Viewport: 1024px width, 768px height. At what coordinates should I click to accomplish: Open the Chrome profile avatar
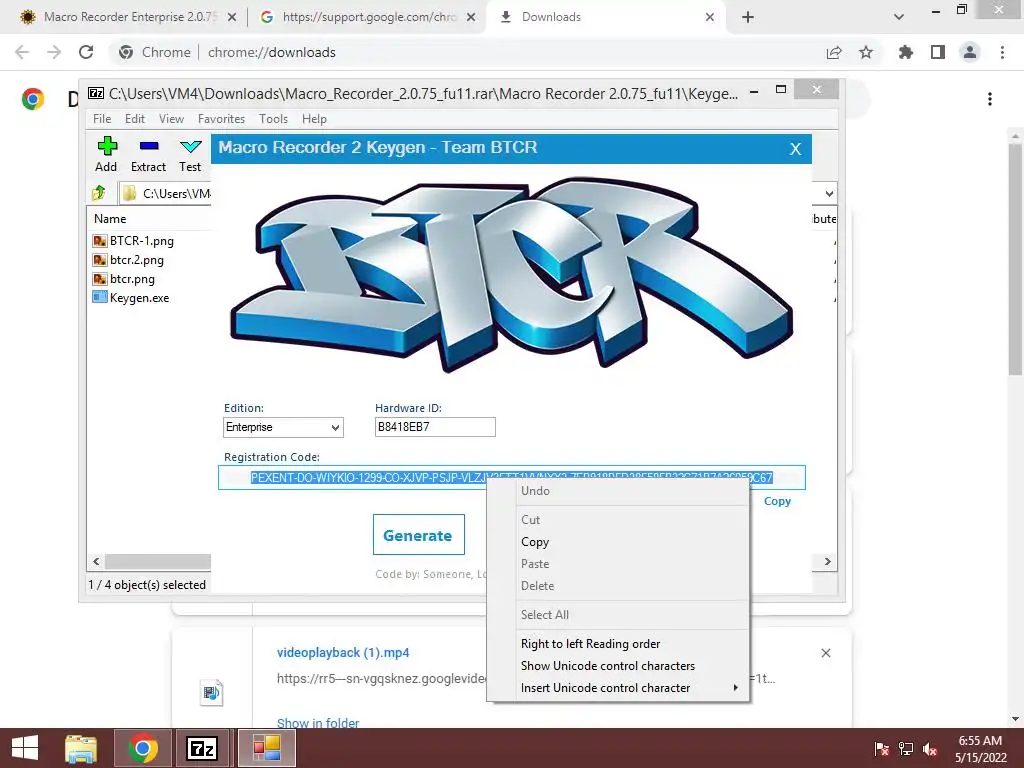[x=970, y=52]
